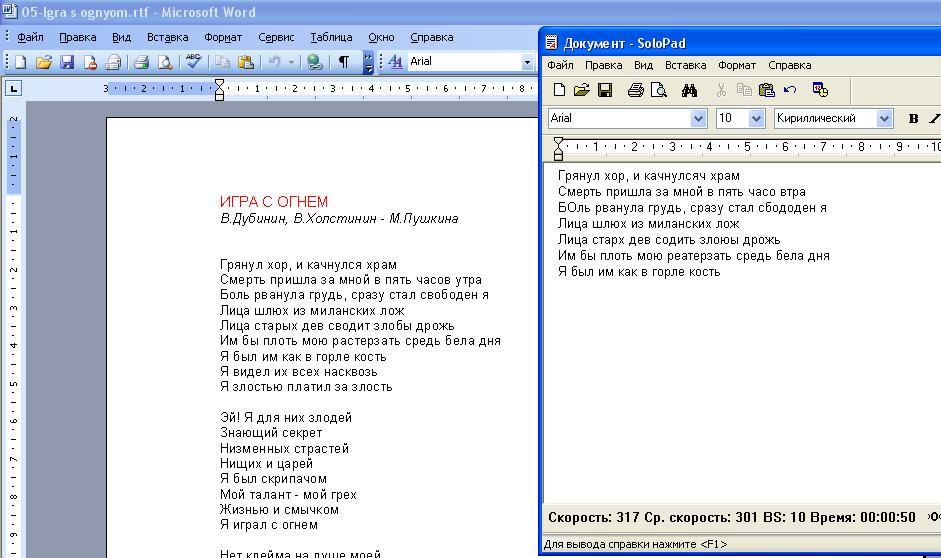Click the date and time insert icon
941x558 pixels.
click(820, 90)
